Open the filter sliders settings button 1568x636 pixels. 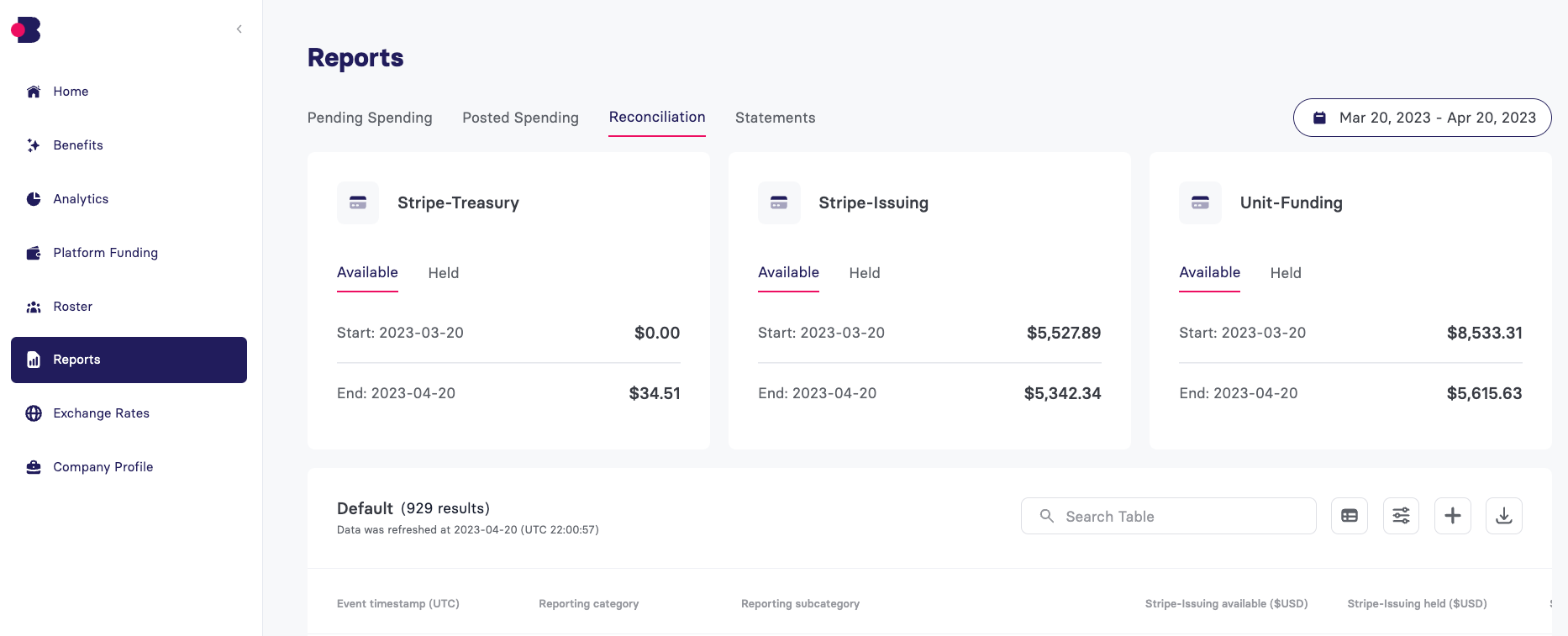1401,516
